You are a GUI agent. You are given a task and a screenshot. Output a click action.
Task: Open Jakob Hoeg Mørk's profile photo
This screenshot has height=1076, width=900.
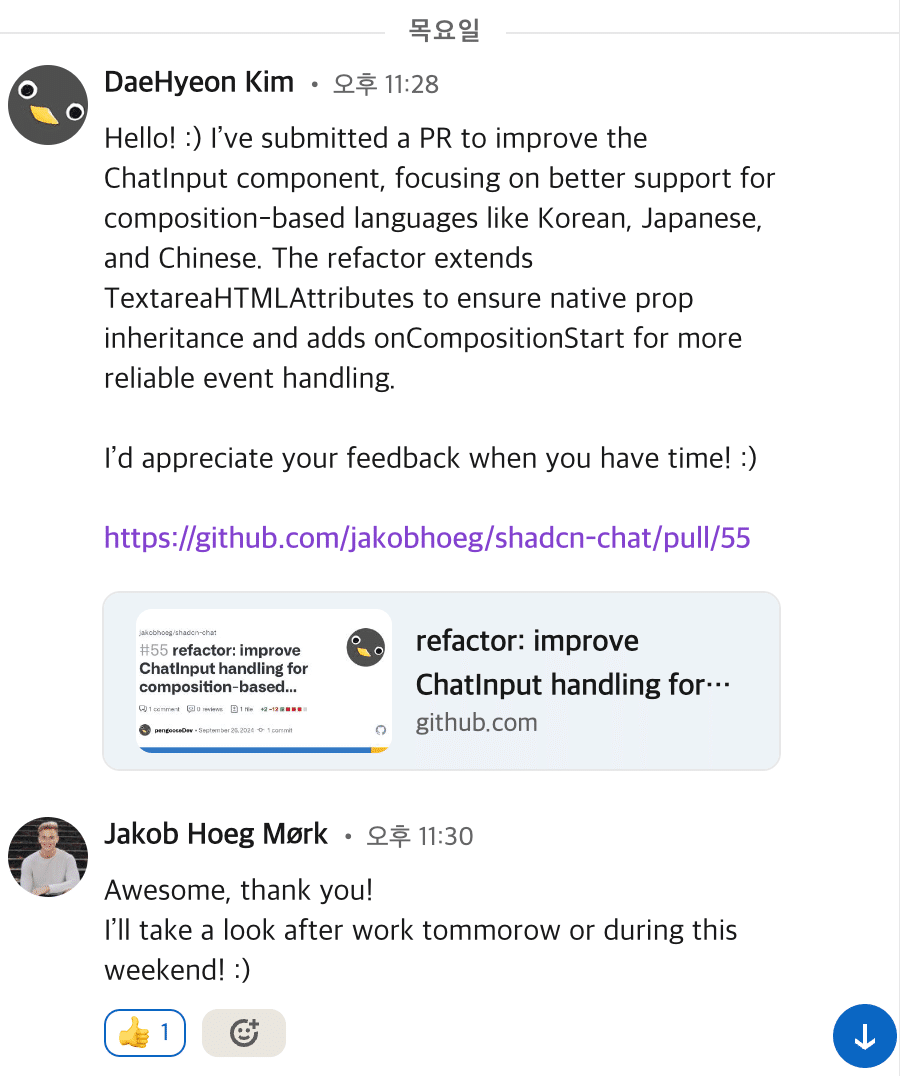[48, 857]
